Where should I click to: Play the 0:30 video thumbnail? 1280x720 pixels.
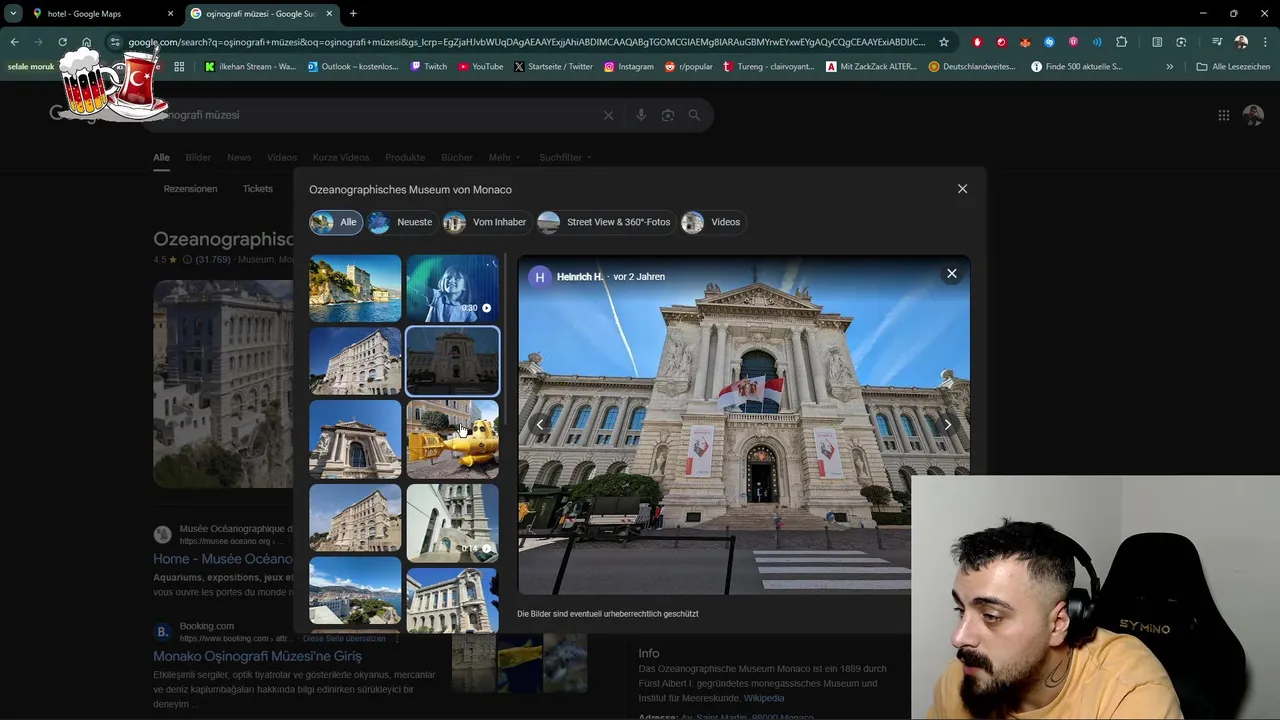point(452,289)
